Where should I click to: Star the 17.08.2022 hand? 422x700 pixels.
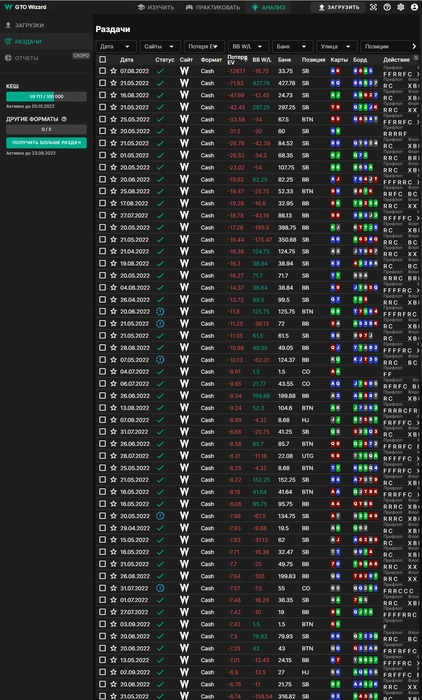[113, 203]
